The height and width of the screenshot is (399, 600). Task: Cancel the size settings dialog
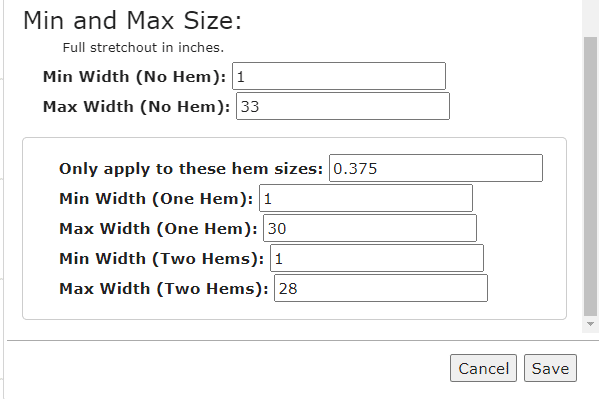pyautogui.click(x=483, y=368)
